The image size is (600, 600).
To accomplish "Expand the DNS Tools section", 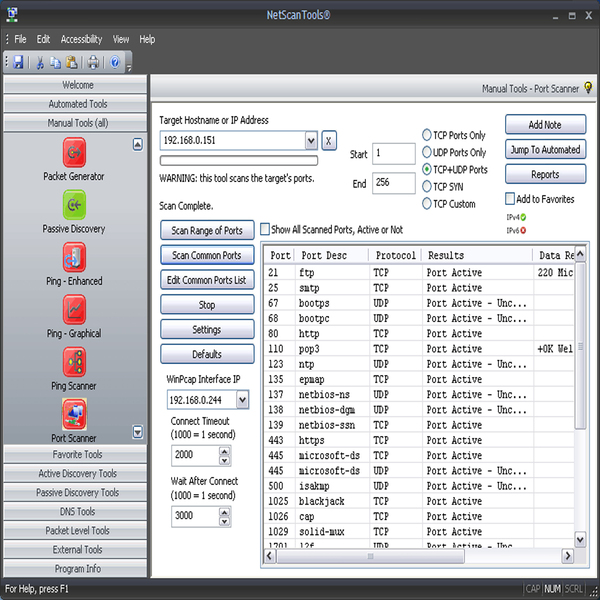I will [75, 512].
